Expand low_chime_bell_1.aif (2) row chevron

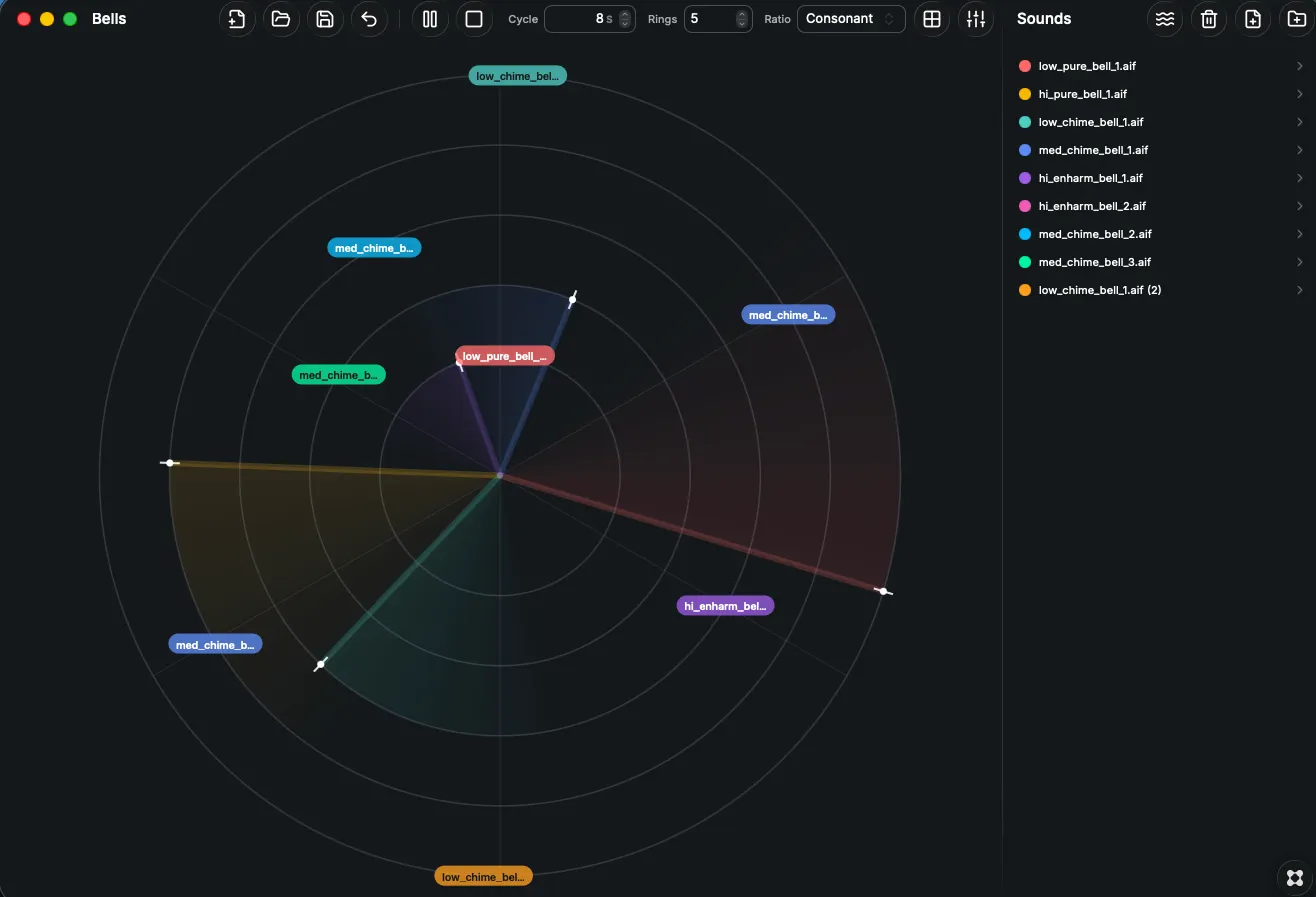pyautogui.click(x=1299, y=290)
